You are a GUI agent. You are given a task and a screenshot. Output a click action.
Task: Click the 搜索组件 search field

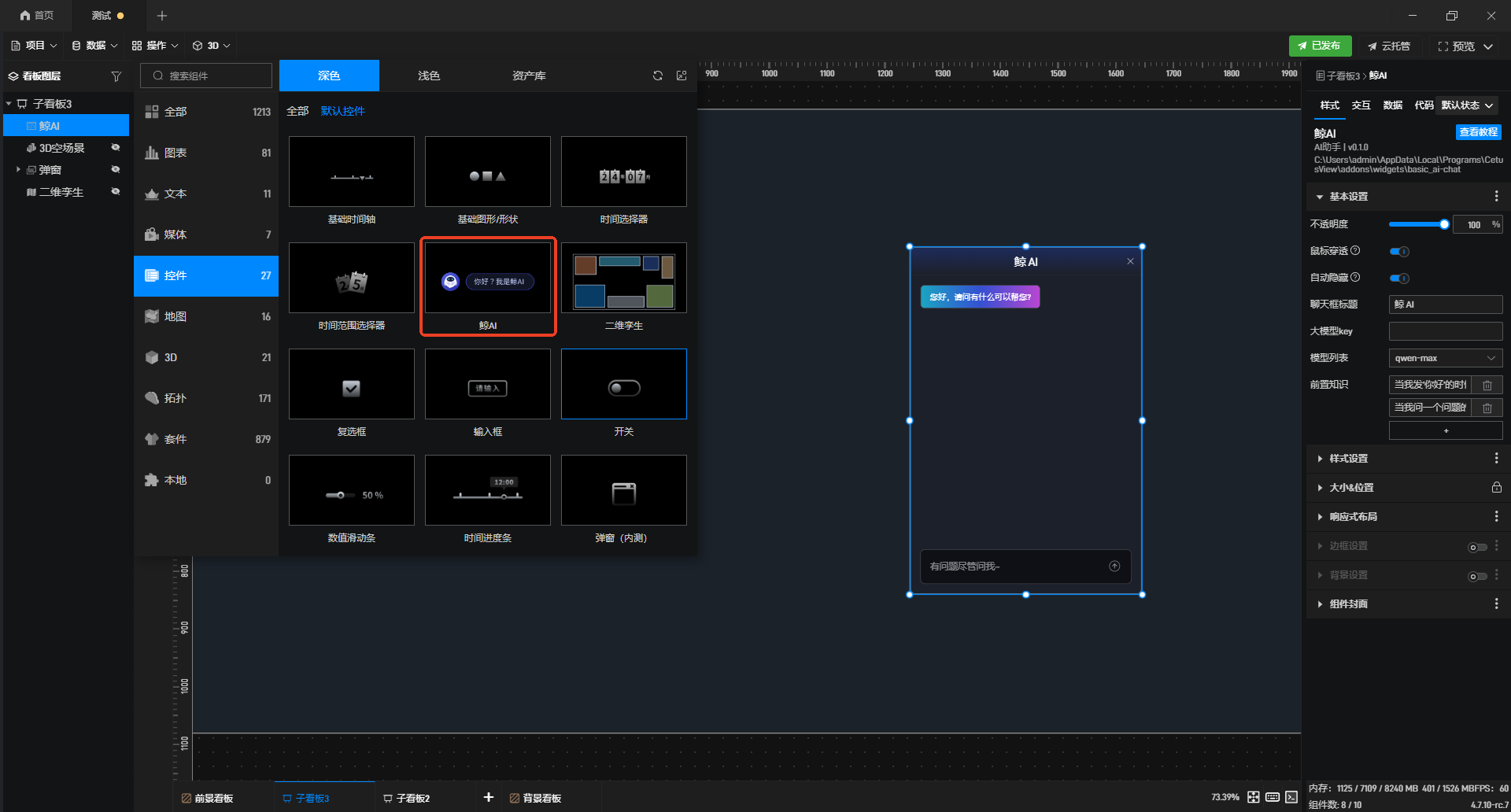206,76
